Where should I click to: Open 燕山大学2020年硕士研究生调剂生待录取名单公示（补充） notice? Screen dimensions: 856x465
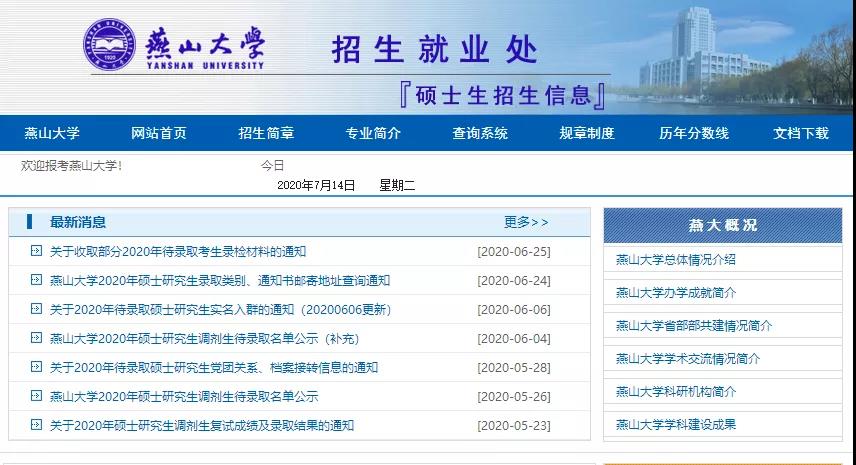(204, 338)
